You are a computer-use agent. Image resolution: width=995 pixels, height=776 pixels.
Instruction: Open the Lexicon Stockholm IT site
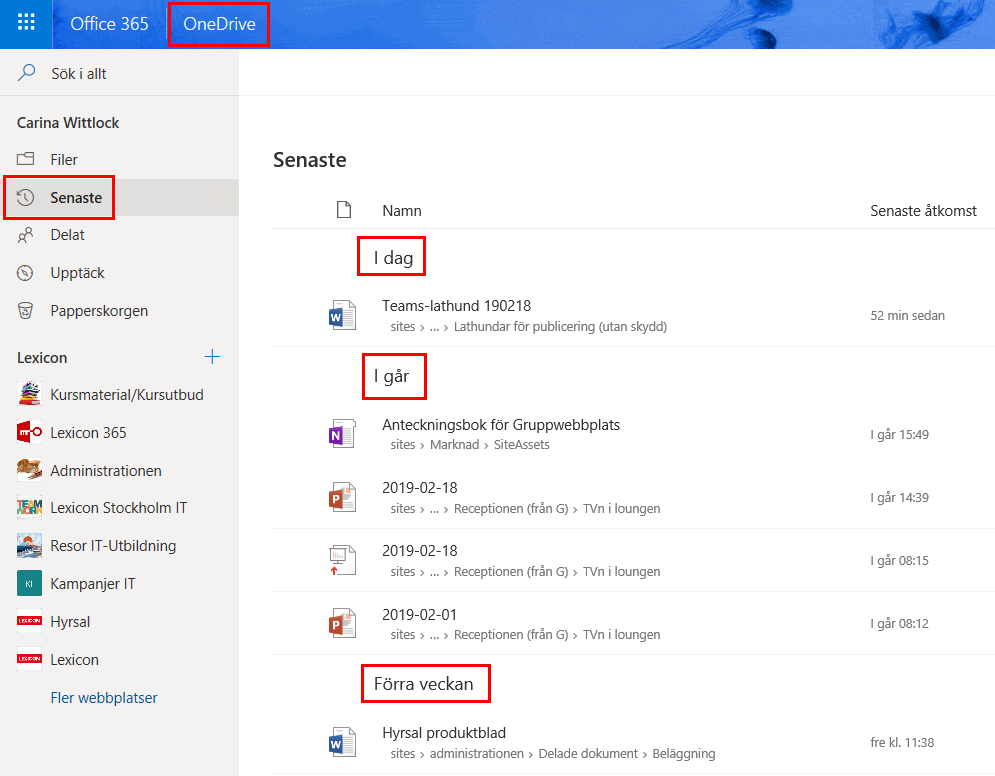[x=119, y=508]
